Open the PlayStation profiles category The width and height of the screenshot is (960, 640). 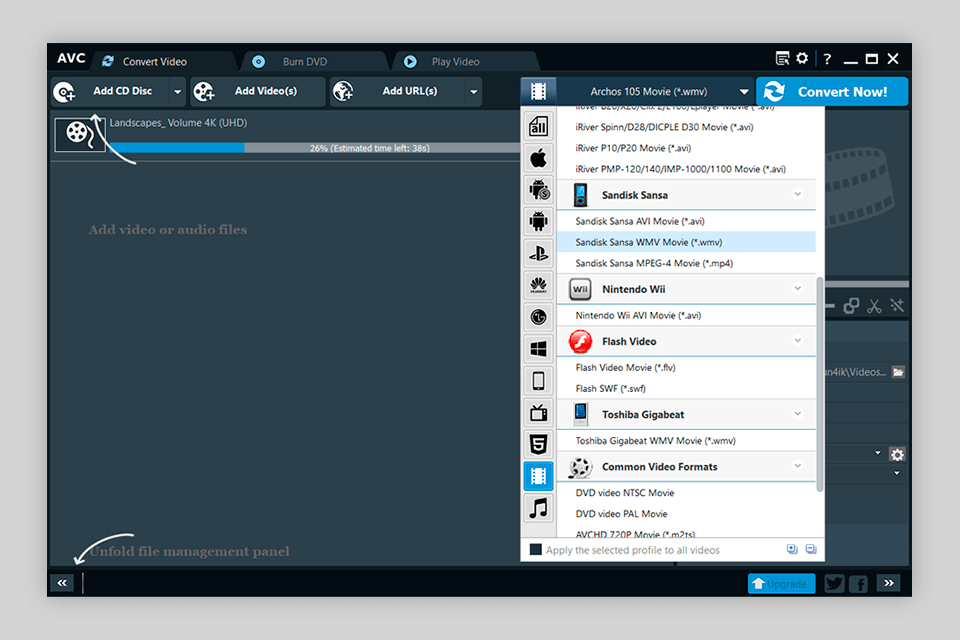538,253
